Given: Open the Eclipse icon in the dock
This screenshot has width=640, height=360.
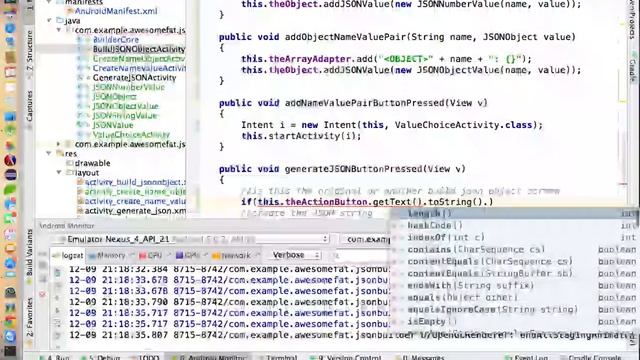Looking at the screenshot, I should pos(11,175).
